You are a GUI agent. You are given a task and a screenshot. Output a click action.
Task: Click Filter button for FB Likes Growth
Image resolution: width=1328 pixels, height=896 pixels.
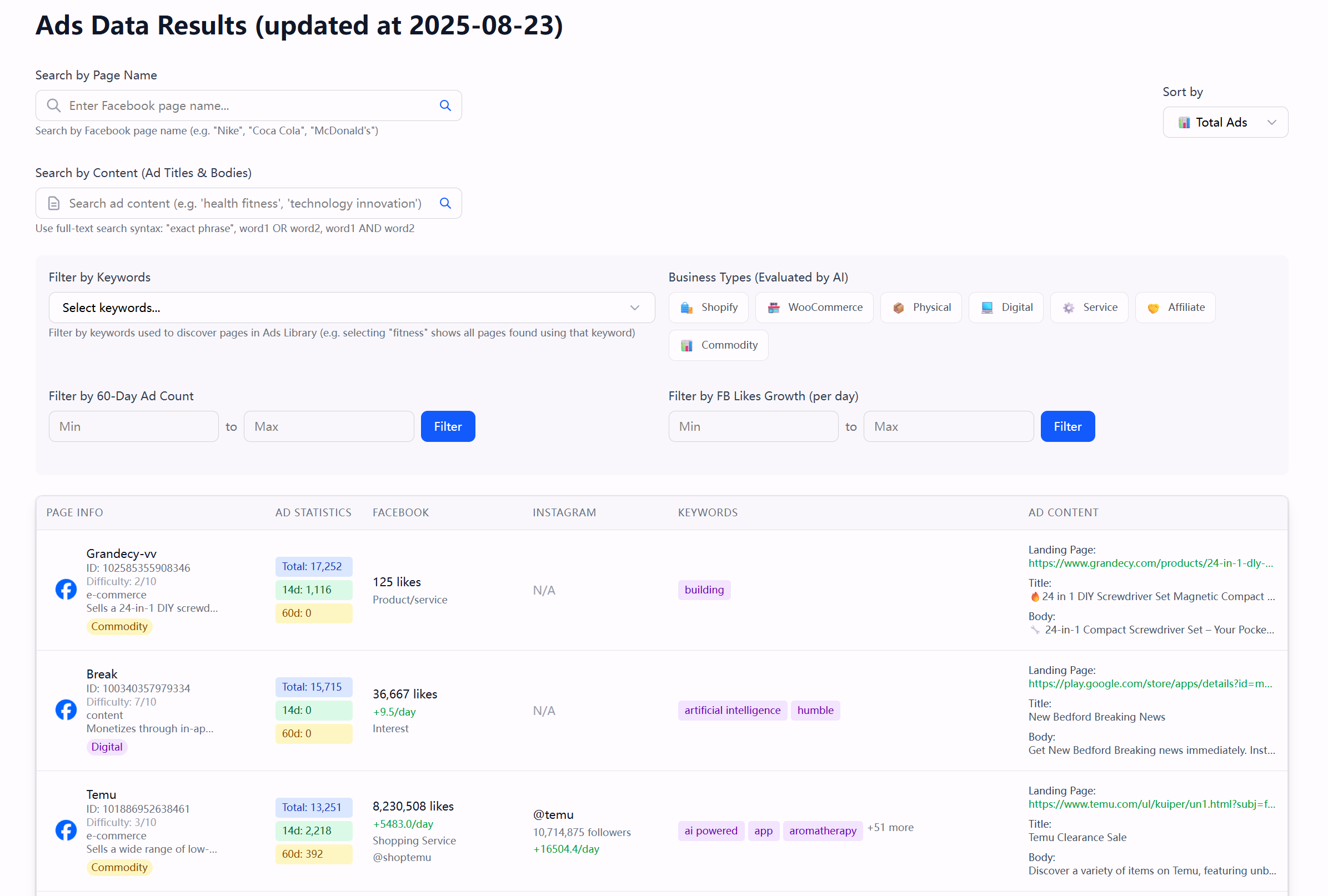click(1067, 426)
